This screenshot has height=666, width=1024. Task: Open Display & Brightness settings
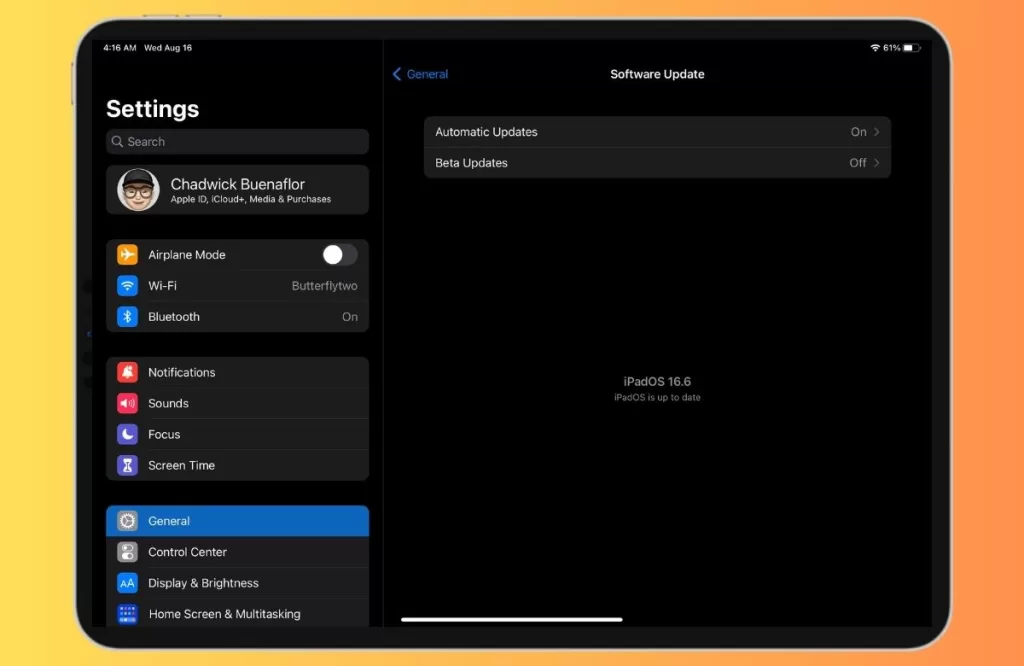coord(238,583)
